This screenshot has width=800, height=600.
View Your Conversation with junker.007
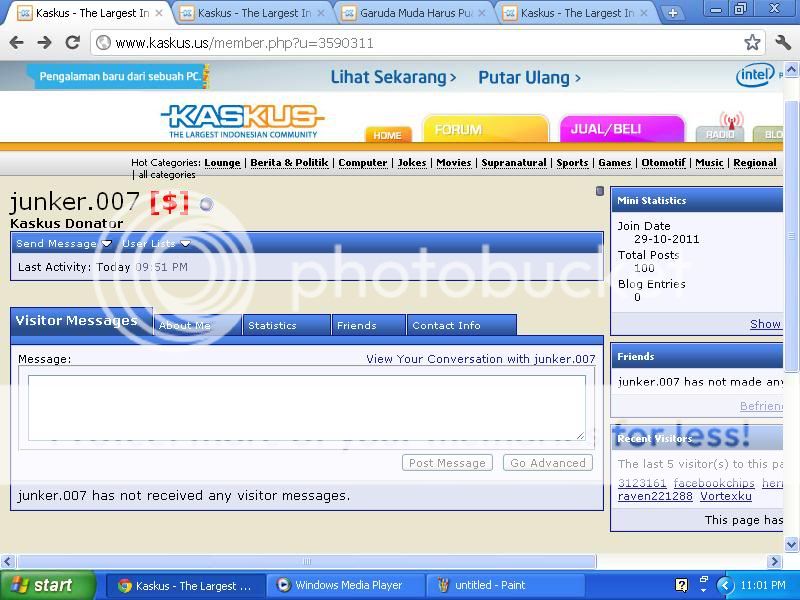pos(481,359)
